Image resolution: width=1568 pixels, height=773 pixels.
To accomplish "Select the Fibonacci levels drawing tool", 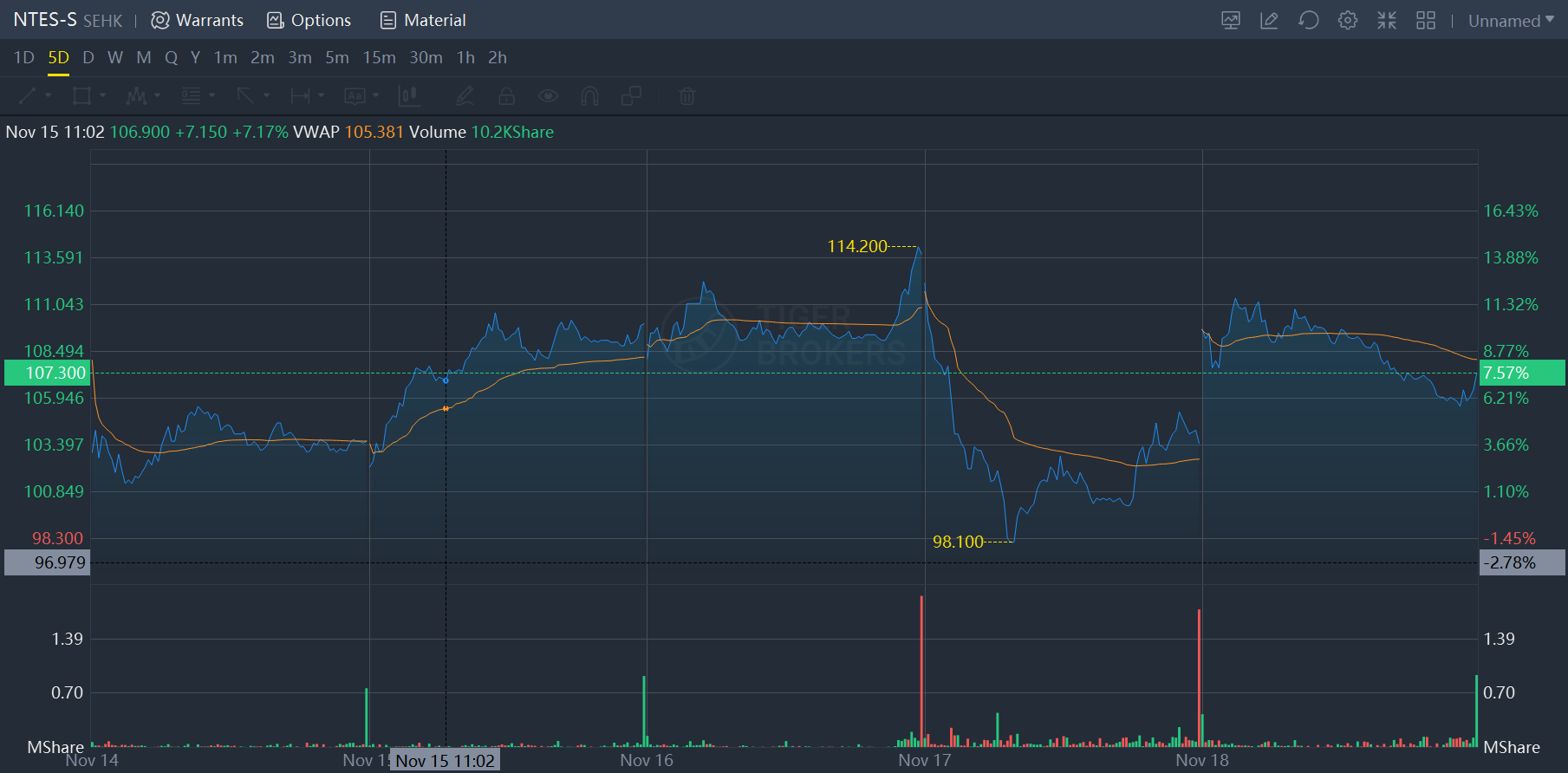I will coord(191,95).
